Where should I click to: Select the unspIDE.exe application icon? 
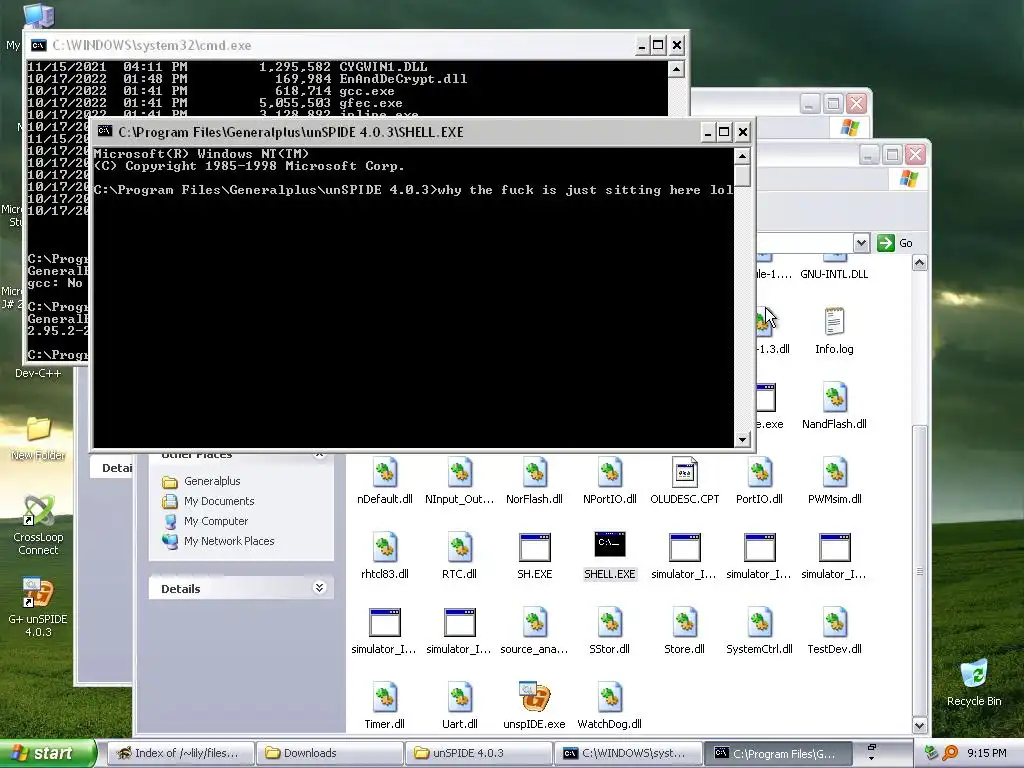(x=535, y=697)
